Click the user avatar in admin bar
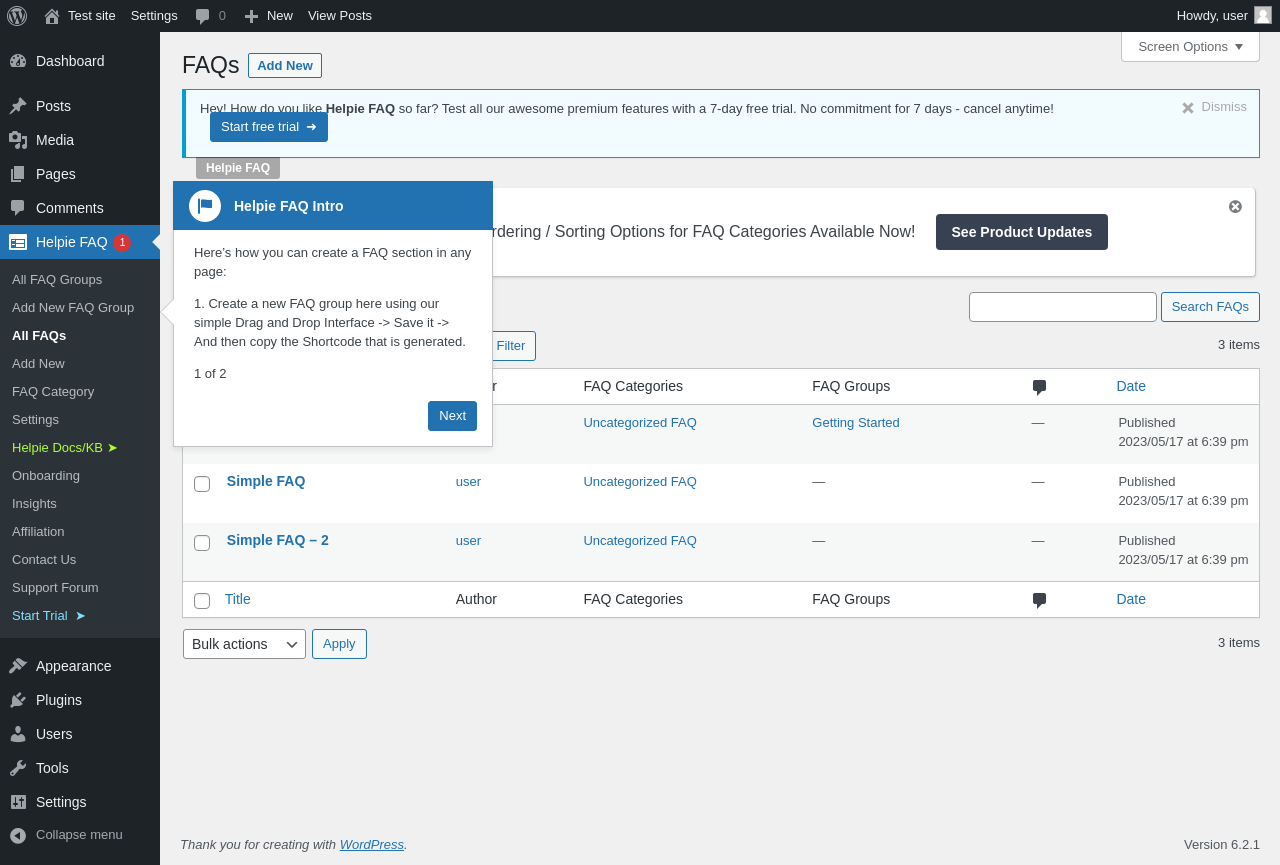The image size is (1280, 865). [x=1263, y=15]
